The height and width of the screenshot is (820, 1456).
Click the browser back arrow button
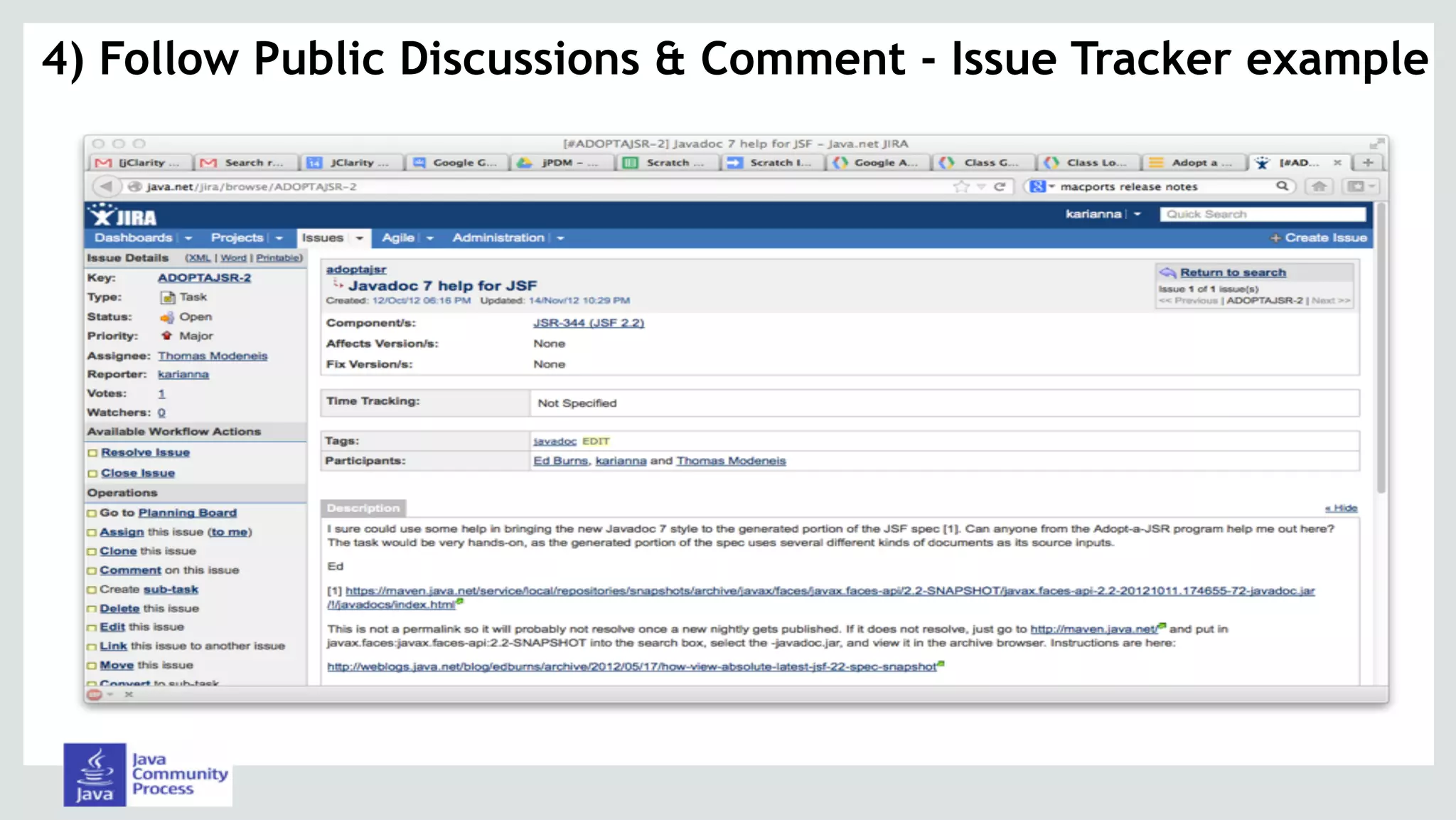coord(105,186)
